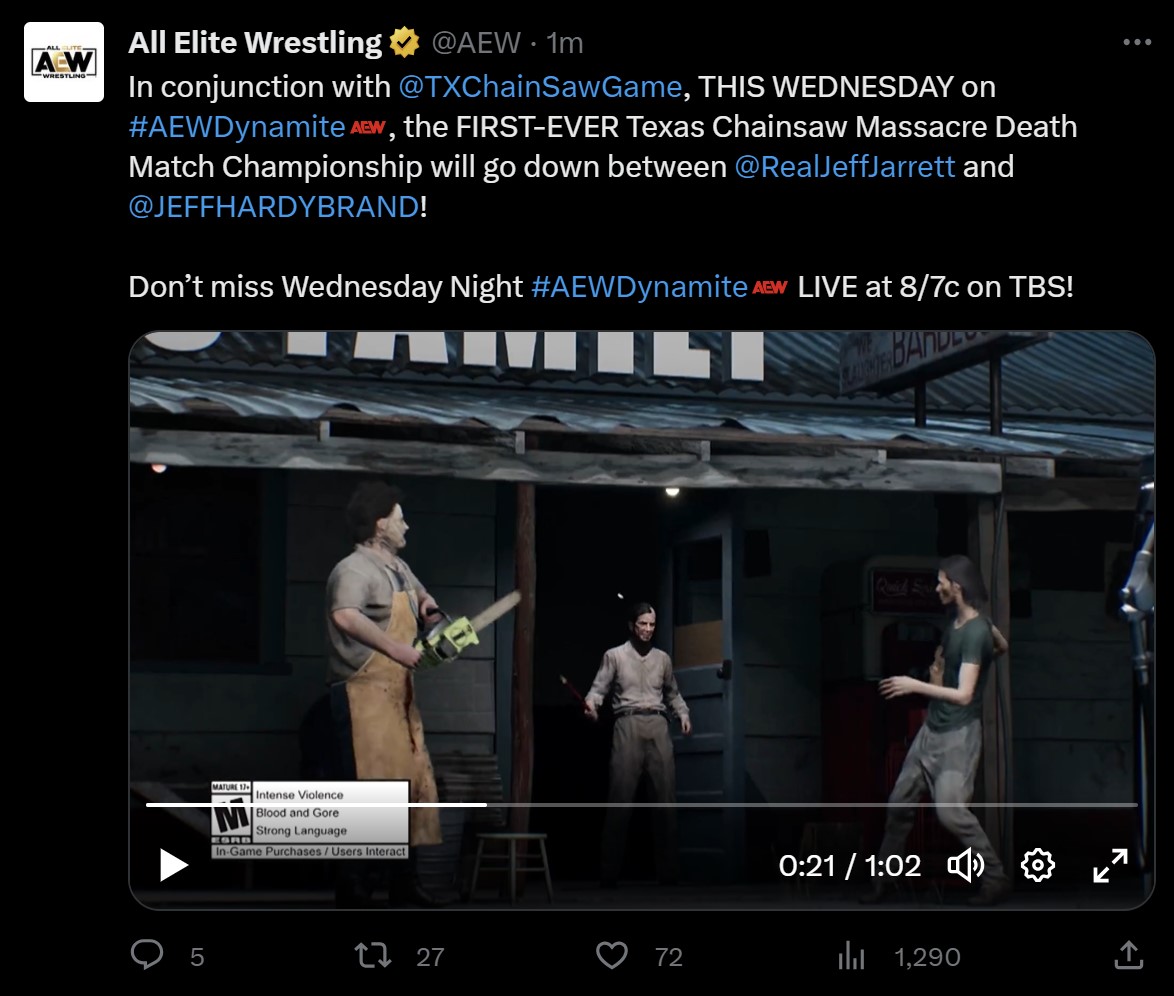View tweet analytics bar chart icon

click(851, 956)
